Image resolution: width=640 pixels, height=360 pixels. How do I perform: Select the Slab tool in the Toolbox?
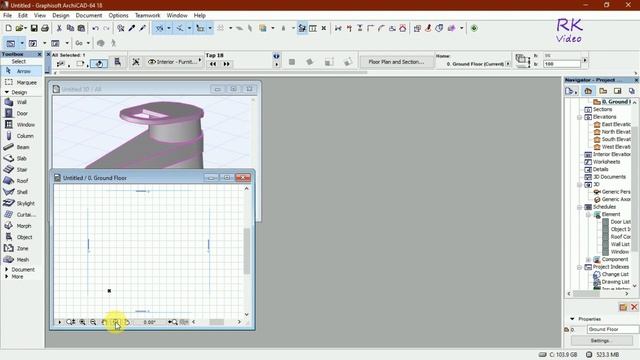click(22, 158)
